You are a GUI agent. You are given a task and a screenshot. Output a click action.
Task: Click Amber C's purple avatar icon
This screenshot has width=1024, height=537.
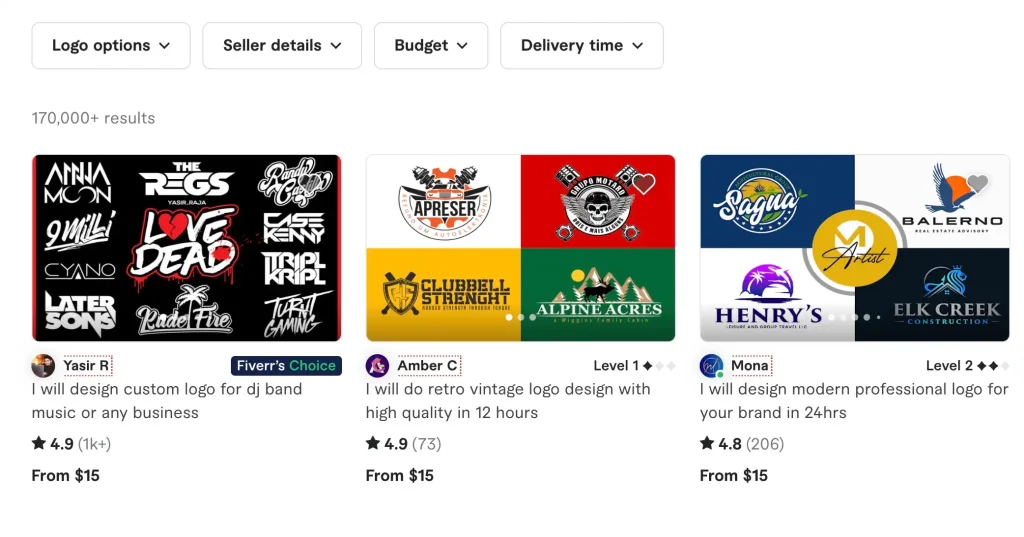pos(377,366)
